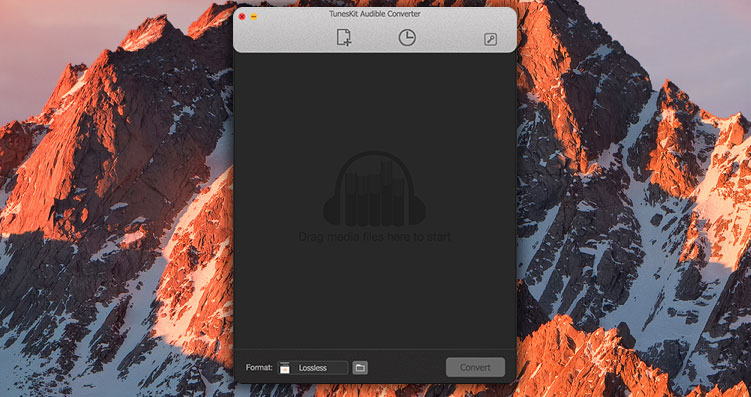Open the output folder icon button
The height and width of the screenshot is (397, 751).
360,368
